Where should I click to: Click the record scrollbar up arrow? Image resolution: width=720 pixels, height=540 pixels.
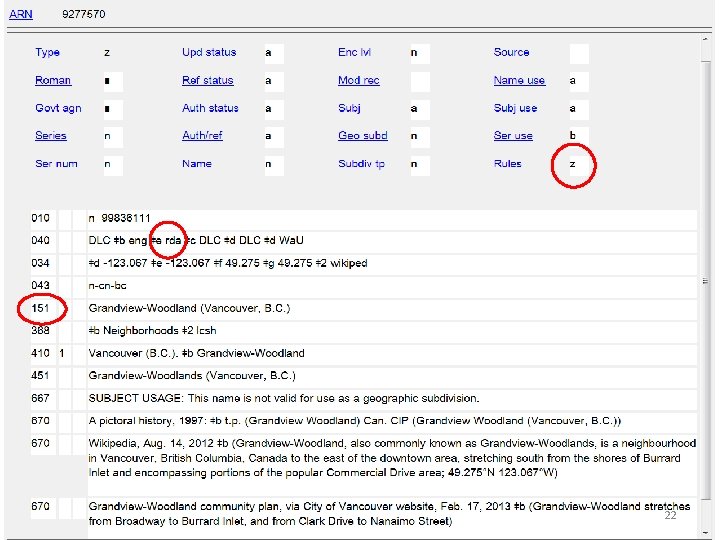pyautogui.click(x=706, y=40)
